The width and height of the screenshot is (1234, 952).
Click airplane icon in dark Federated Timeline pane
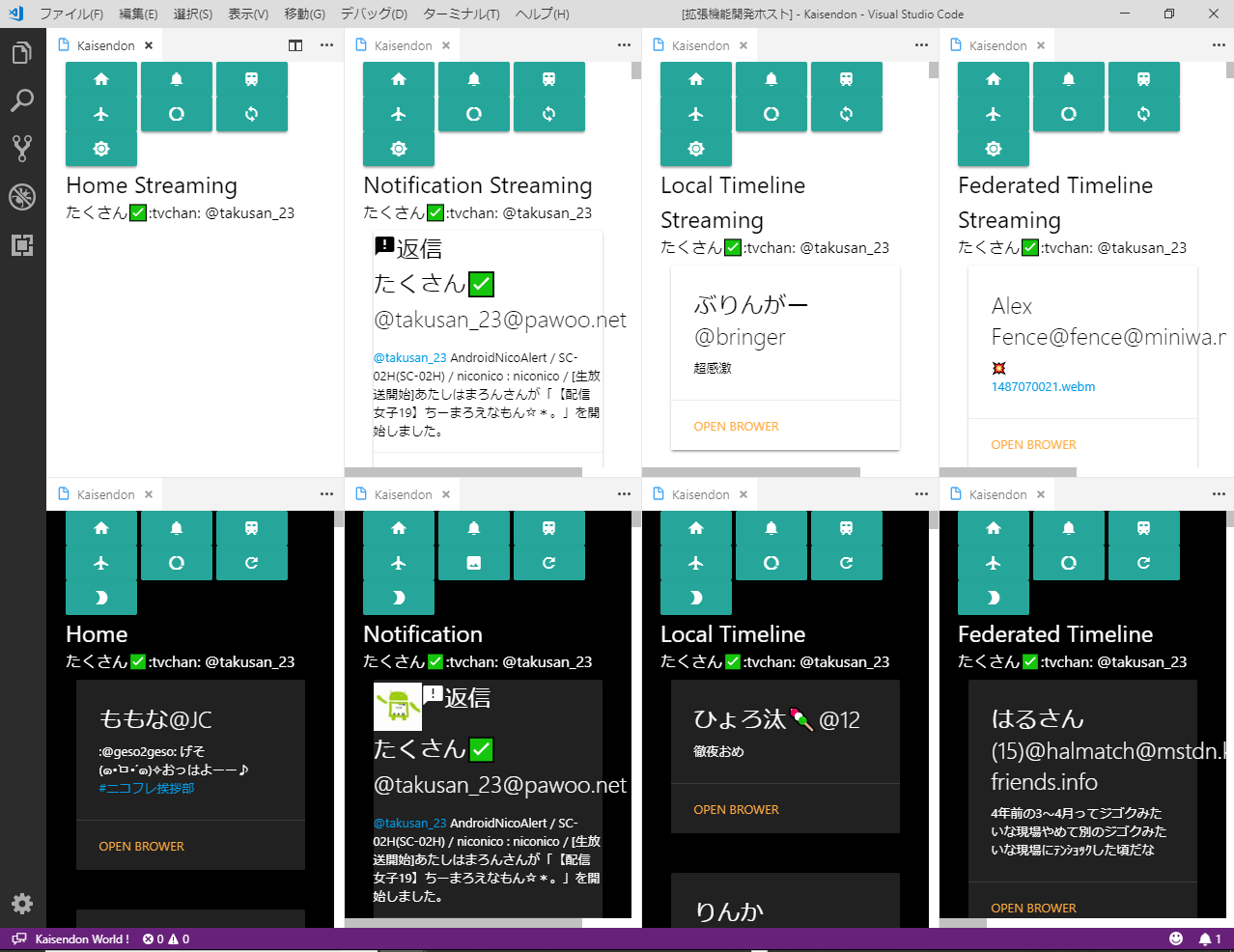994,563
